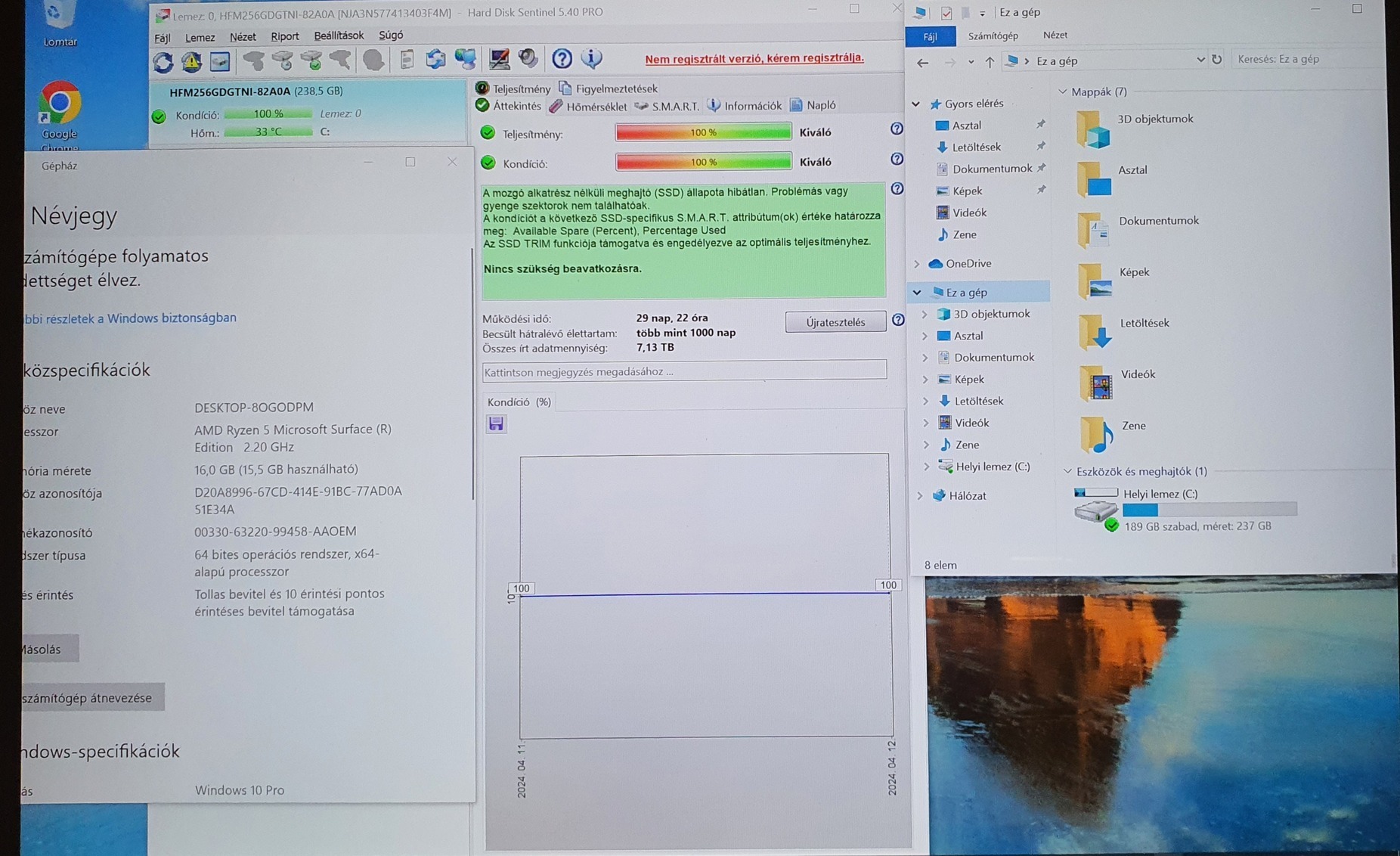
Task: Open the Videók folder in main pane
Action: (1095, 383)
